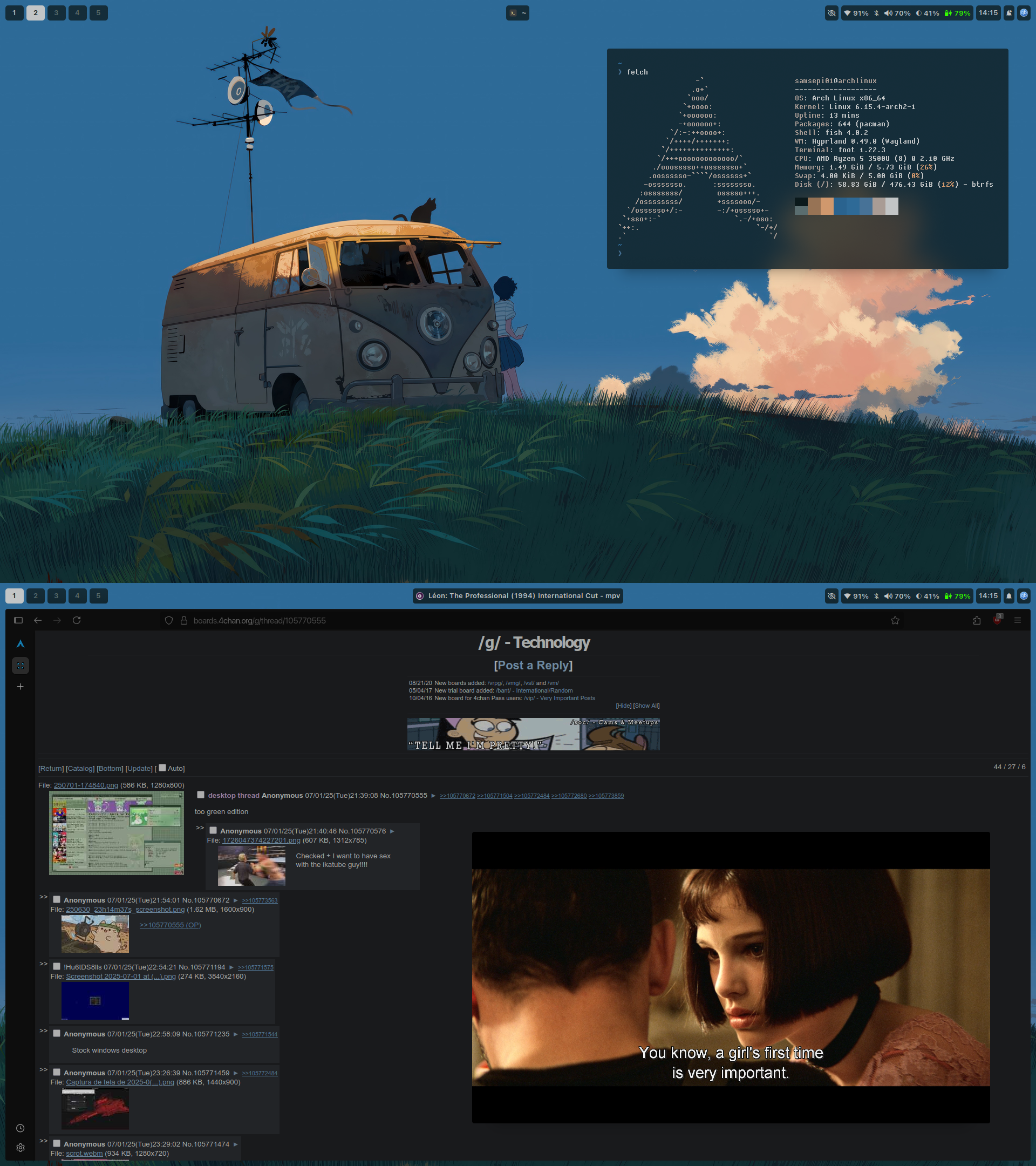The height and width of the screenshot is (1166, 1036).
Task: Open the history clock icon in browser sidebar
Action: point(21,1128)
